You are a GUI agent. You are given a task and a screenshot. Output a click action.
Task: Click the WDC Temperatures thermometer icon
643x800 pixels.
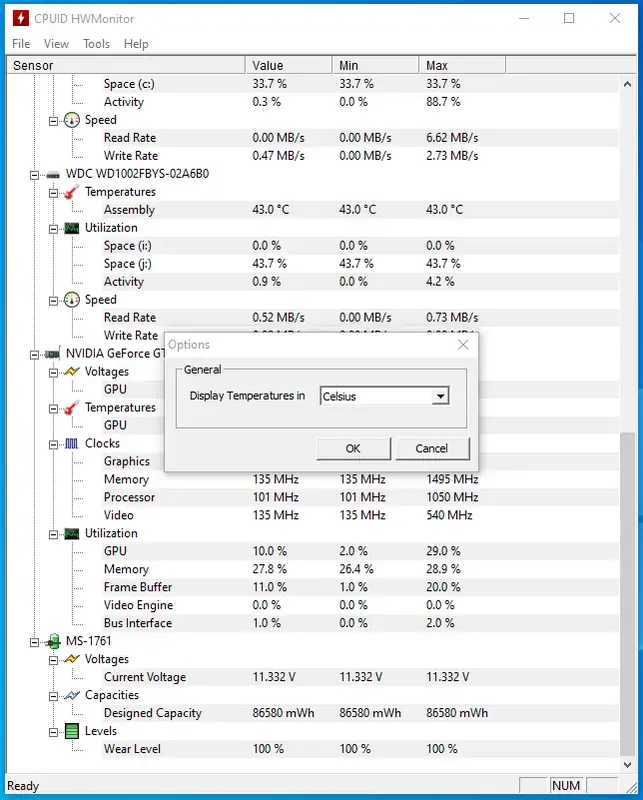coord(72,192)
